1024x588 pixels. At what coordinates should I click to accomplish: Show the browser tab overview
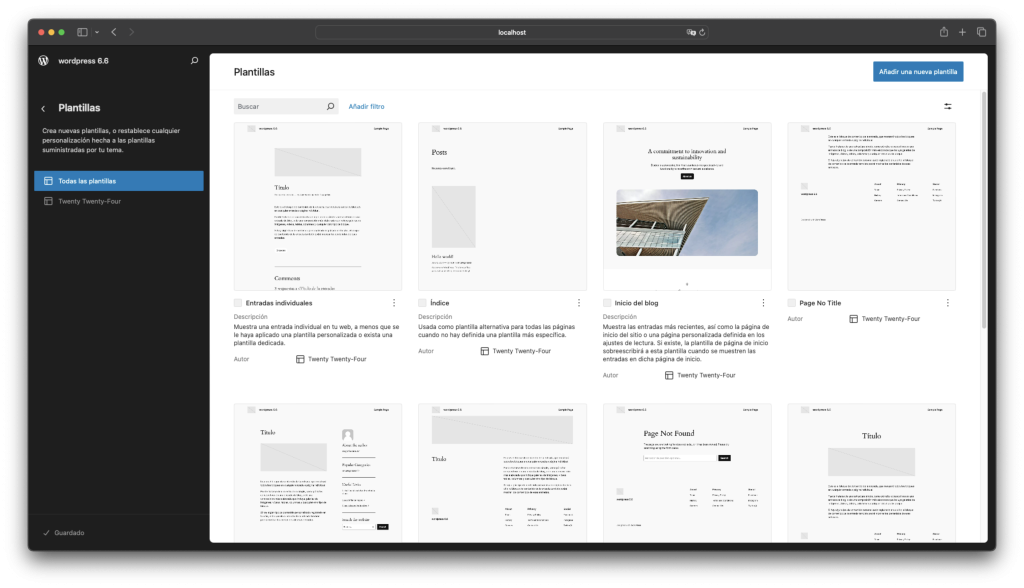[981, 32]
